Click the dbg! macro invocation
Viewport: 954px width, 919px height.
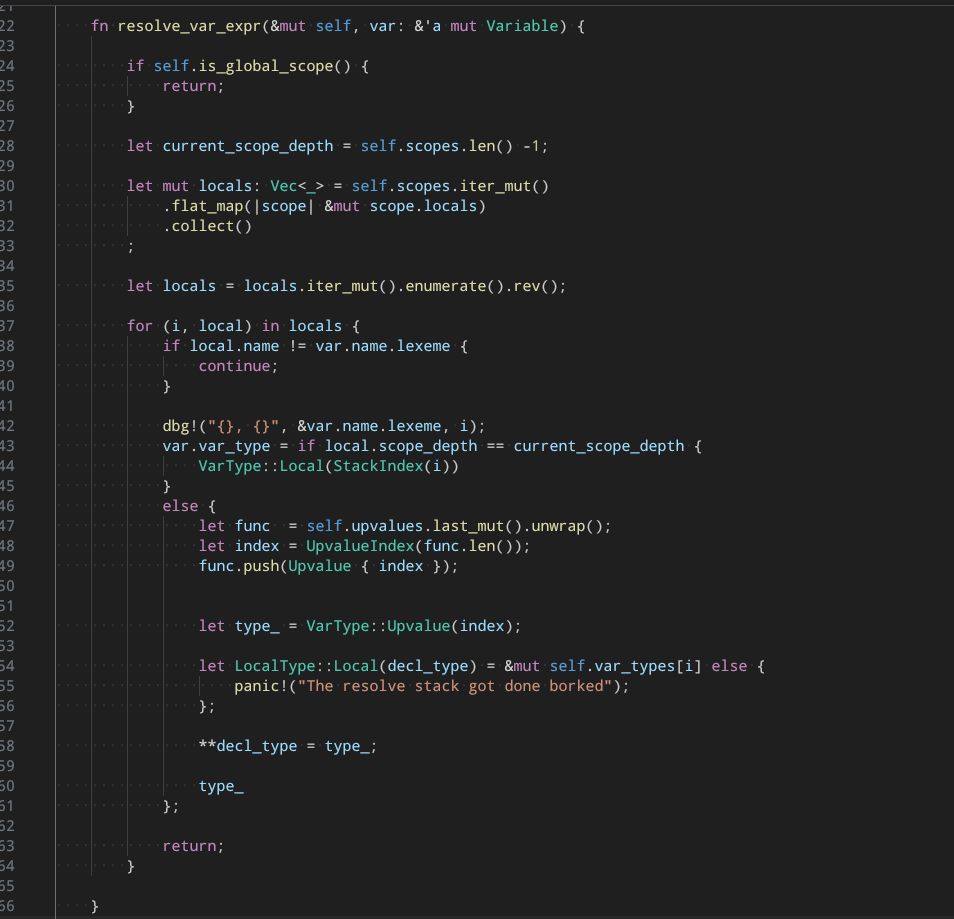181,426
